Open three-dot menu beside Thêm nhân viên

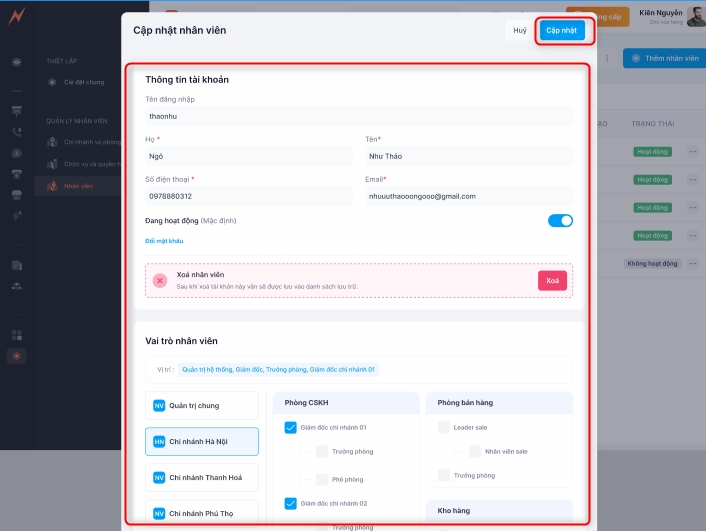click(607, 59)
